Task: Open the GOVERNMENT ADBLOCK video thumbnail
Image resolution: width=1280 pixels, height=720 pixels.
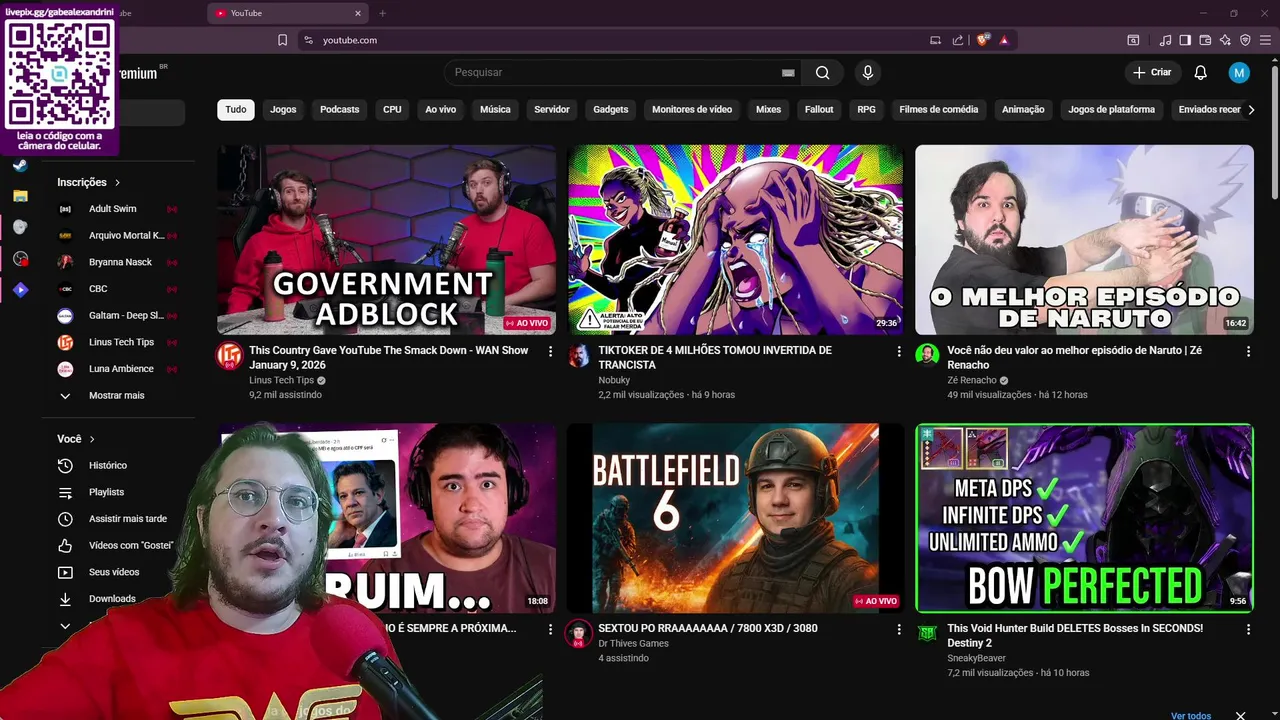Action: 386,240
